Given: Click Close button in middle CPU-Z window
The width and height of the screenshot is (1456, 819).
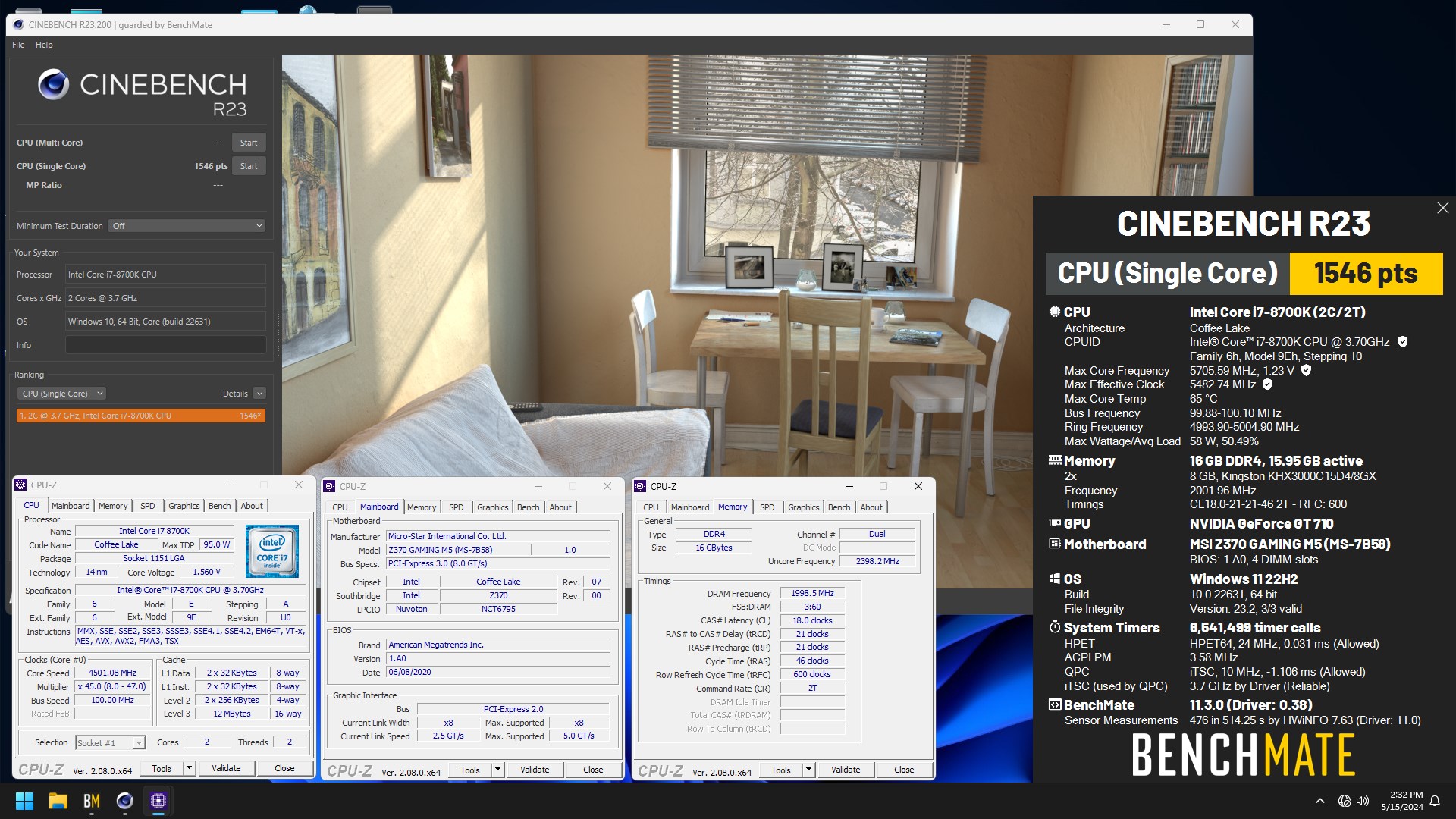Looking at the screenshot, I should (593, 770).
